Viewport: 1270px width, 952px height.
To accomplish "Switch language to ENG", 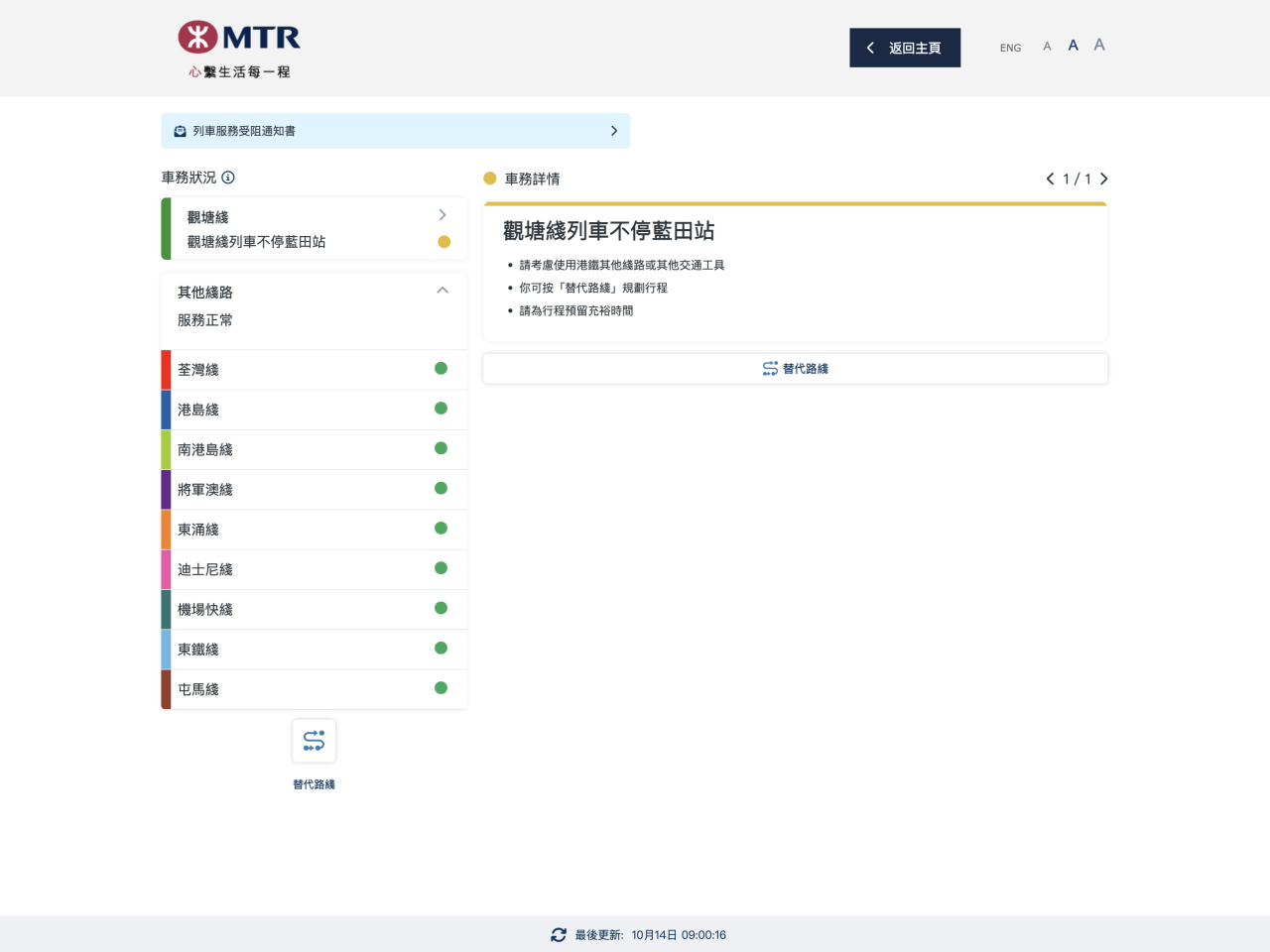I will coord(1010,48).
